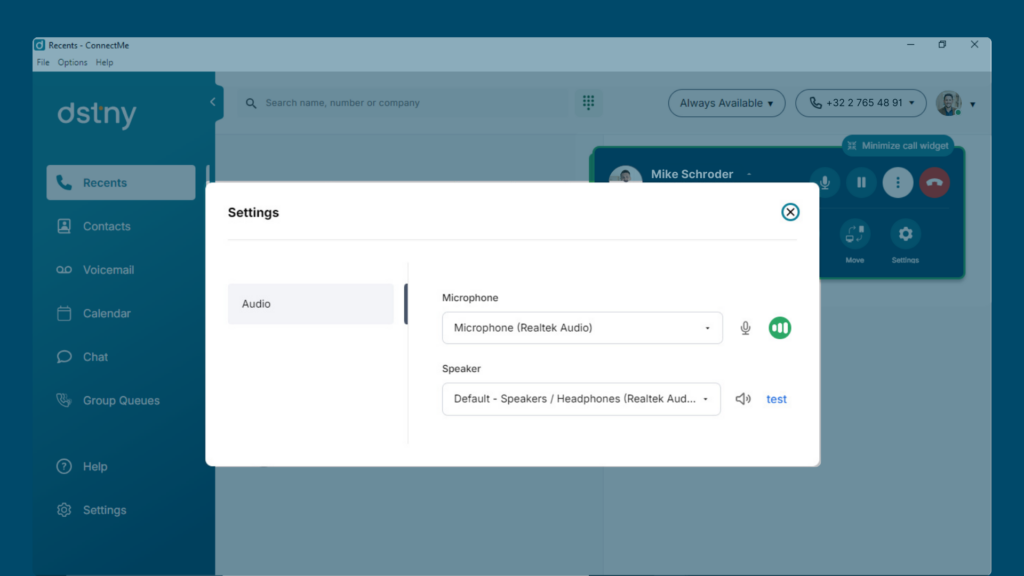This screenshot has width=1024, height=576.
Task: Mute the call with microphone button
Action: coord(825,182)
